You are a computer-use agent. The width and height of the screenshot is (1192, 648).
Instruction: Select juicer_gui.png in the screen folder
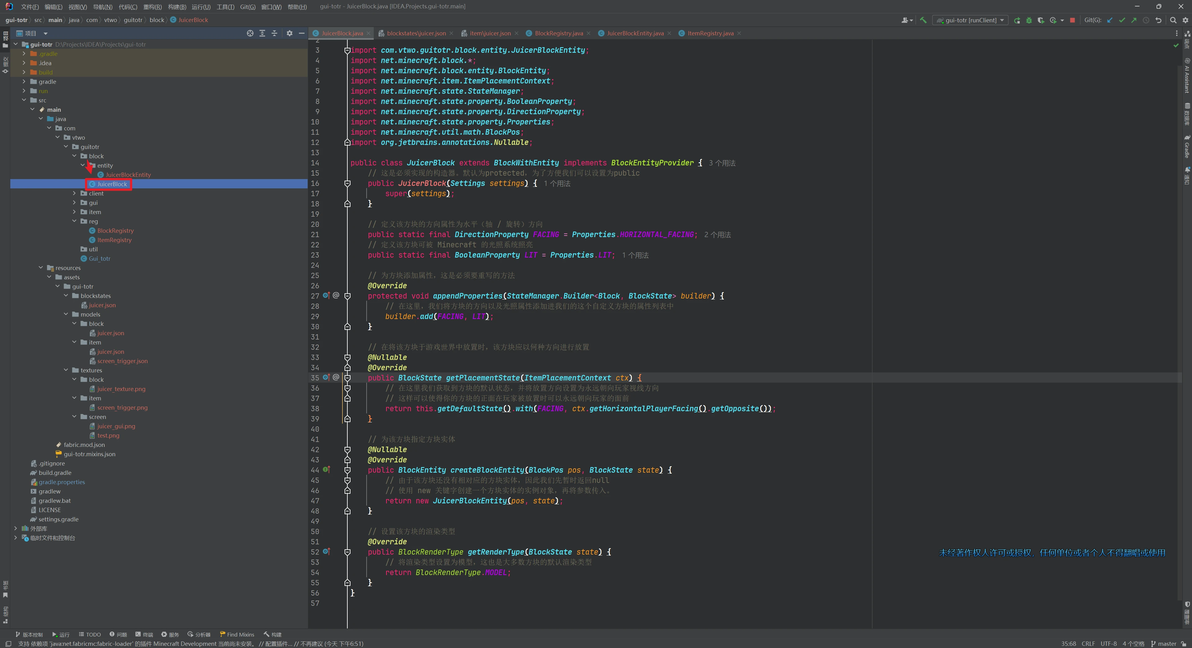point(116,426)
